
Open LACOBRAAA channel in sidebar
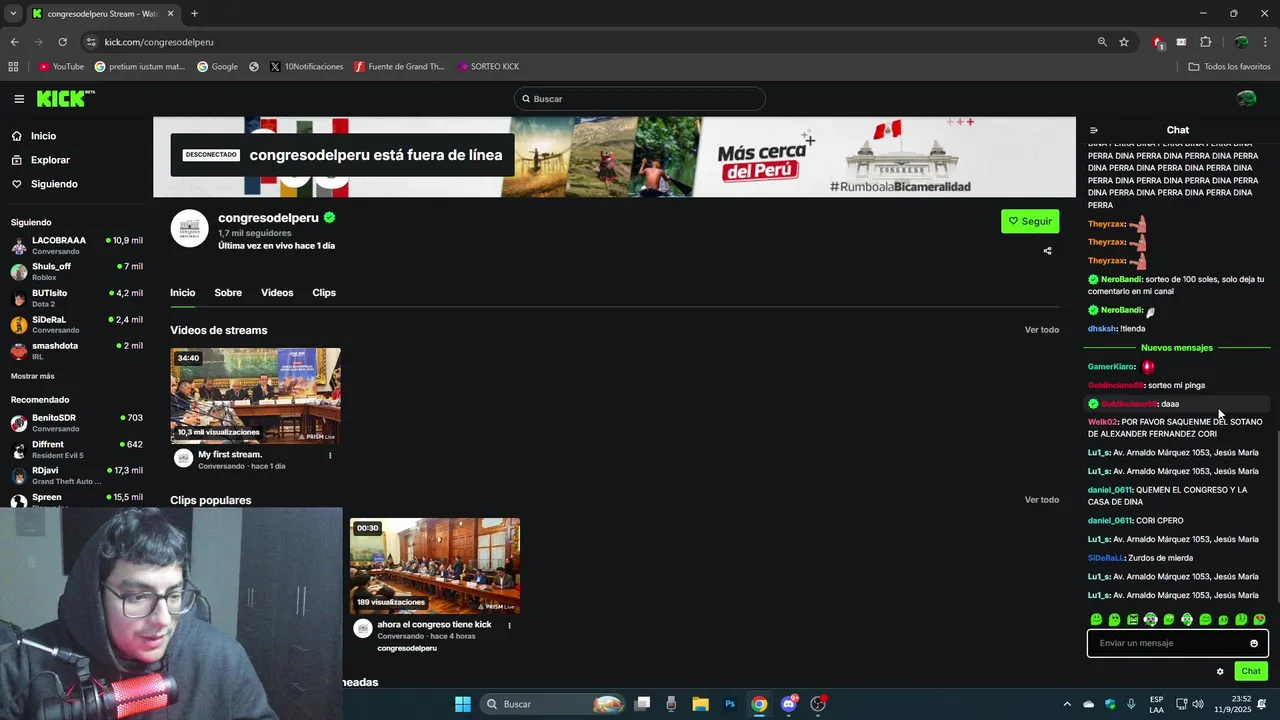point(77,245)
